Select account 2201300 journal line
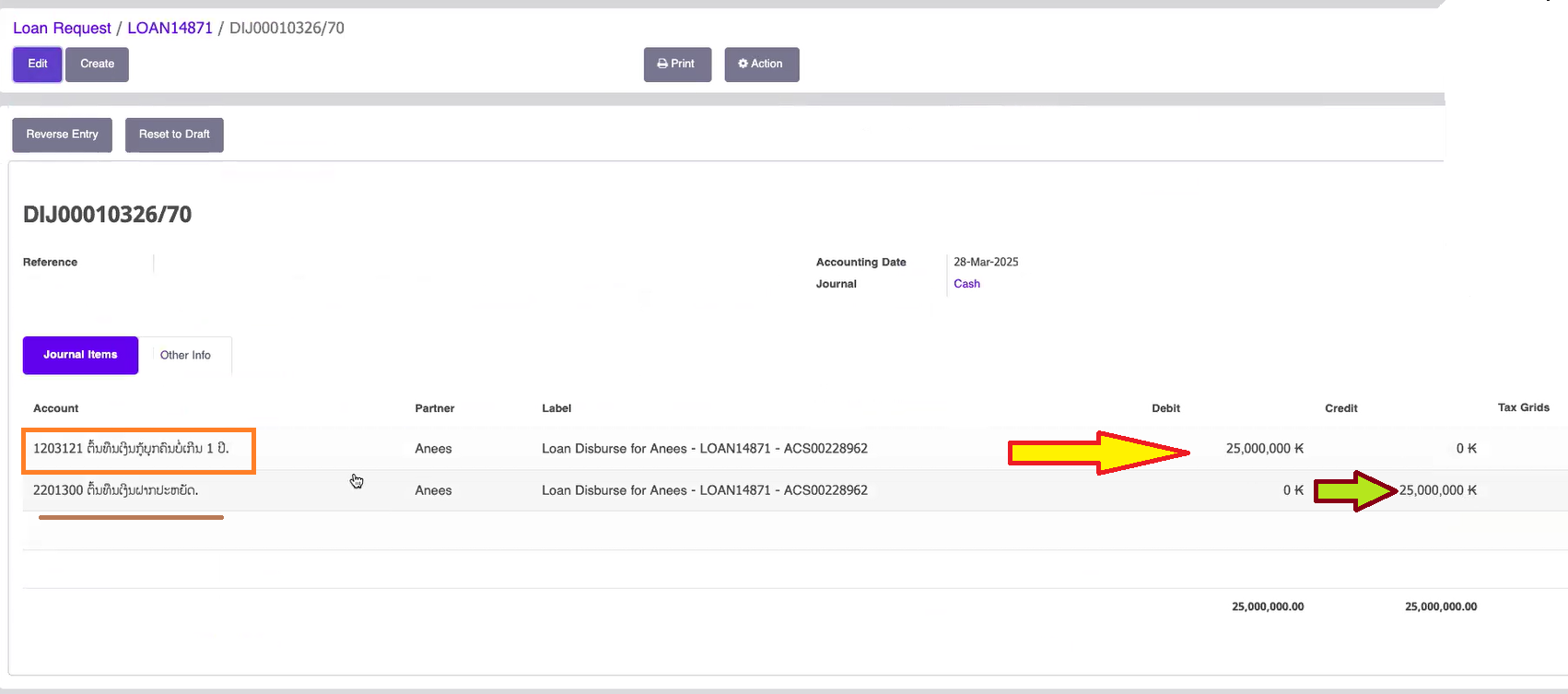Screen dimensions: 1568x694 point(116,490)
